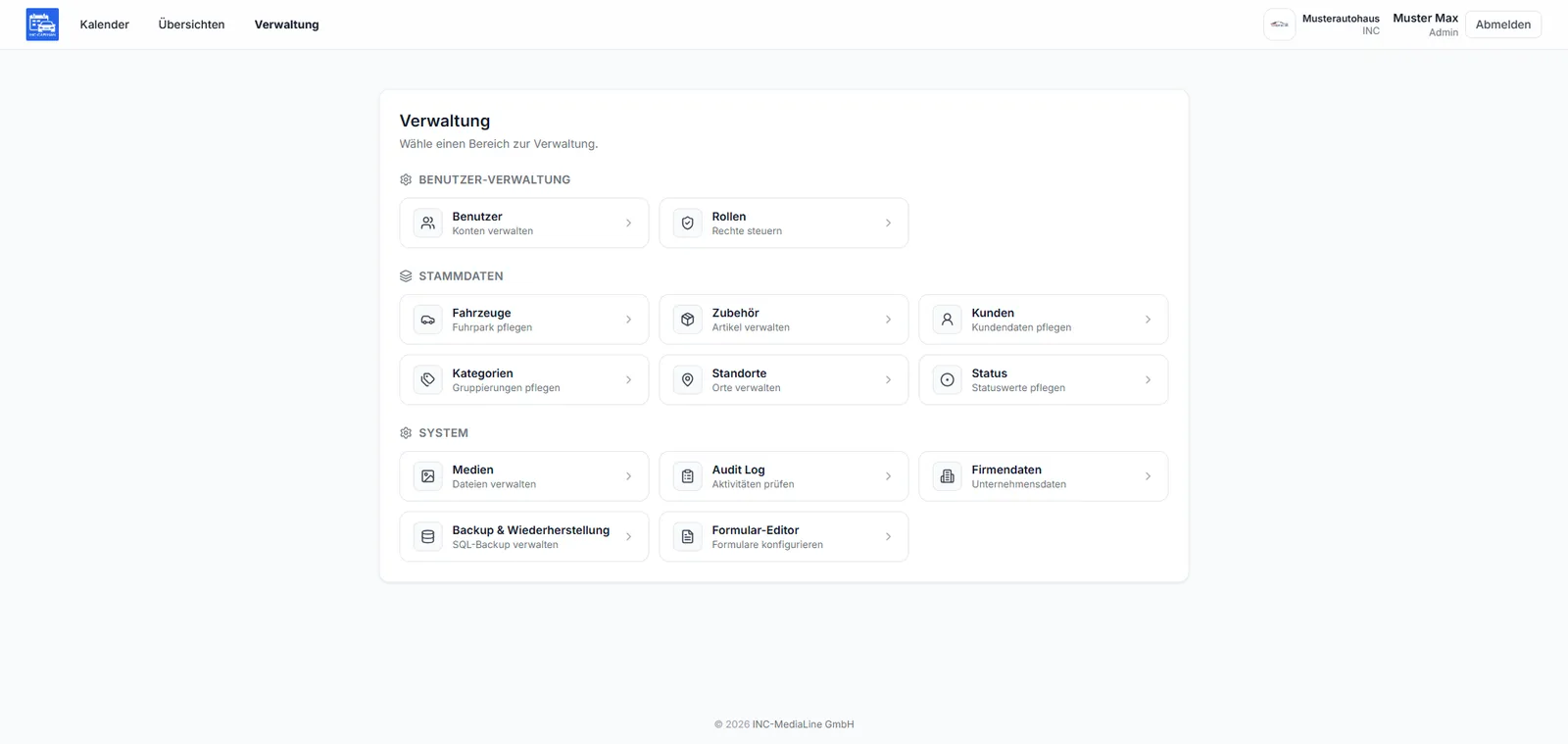Screen dimensions: 1568x744
Task: Click the image icon on the Medien card
Action: point(428,476)
